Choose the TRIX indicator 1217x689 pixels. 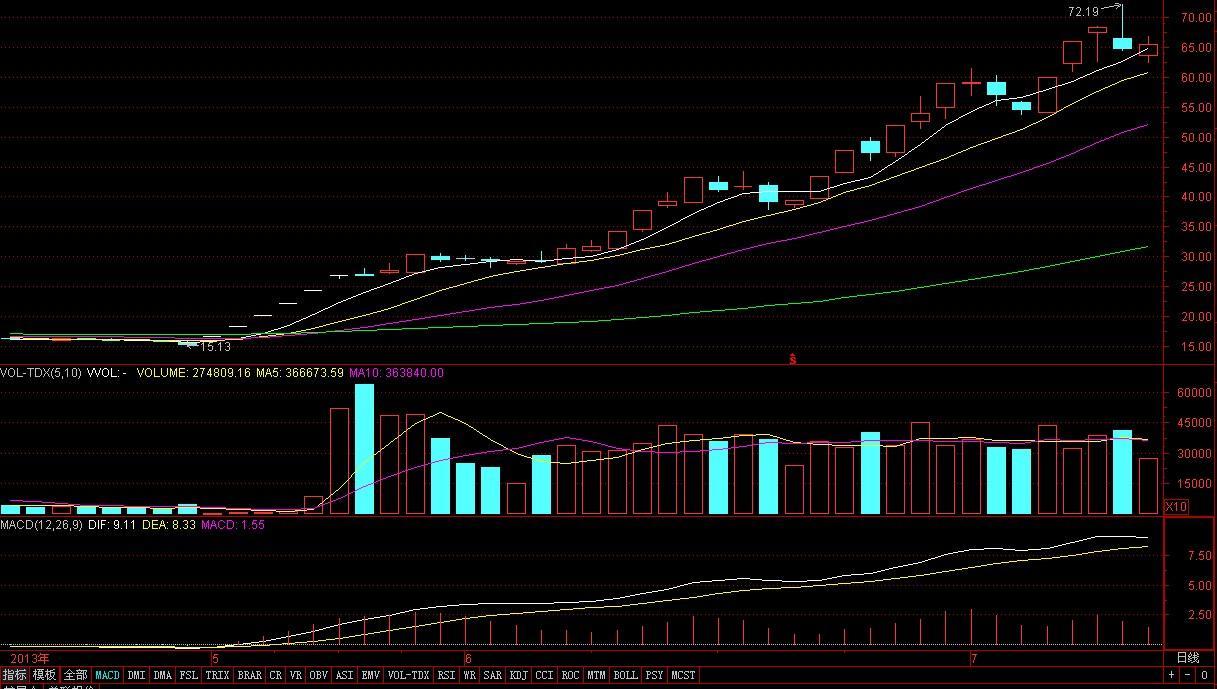click(x=217, y=675)
